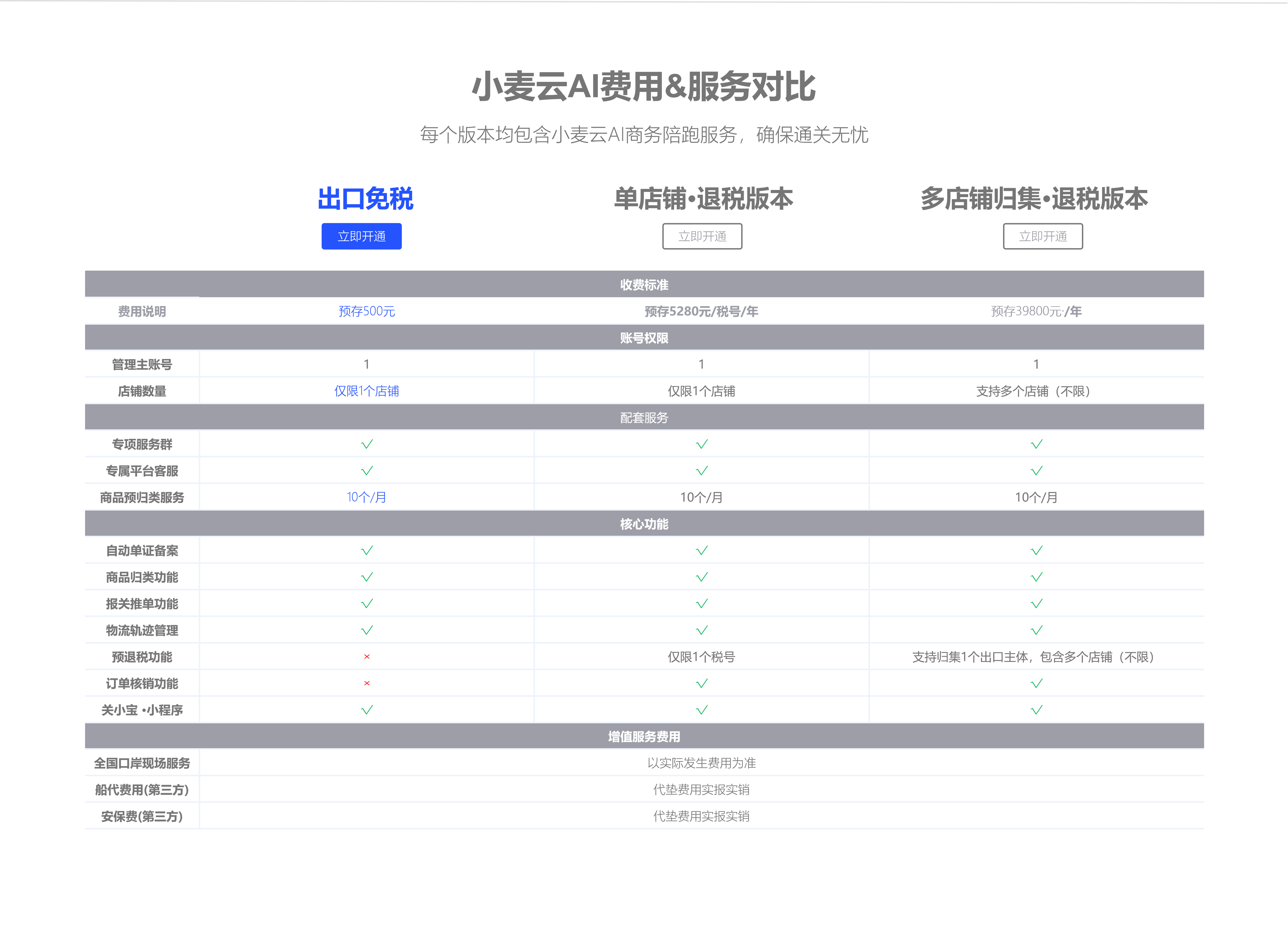
Task: Click the 预退税功能 row label
Action: pyautogui.click(x=142, y=657)
